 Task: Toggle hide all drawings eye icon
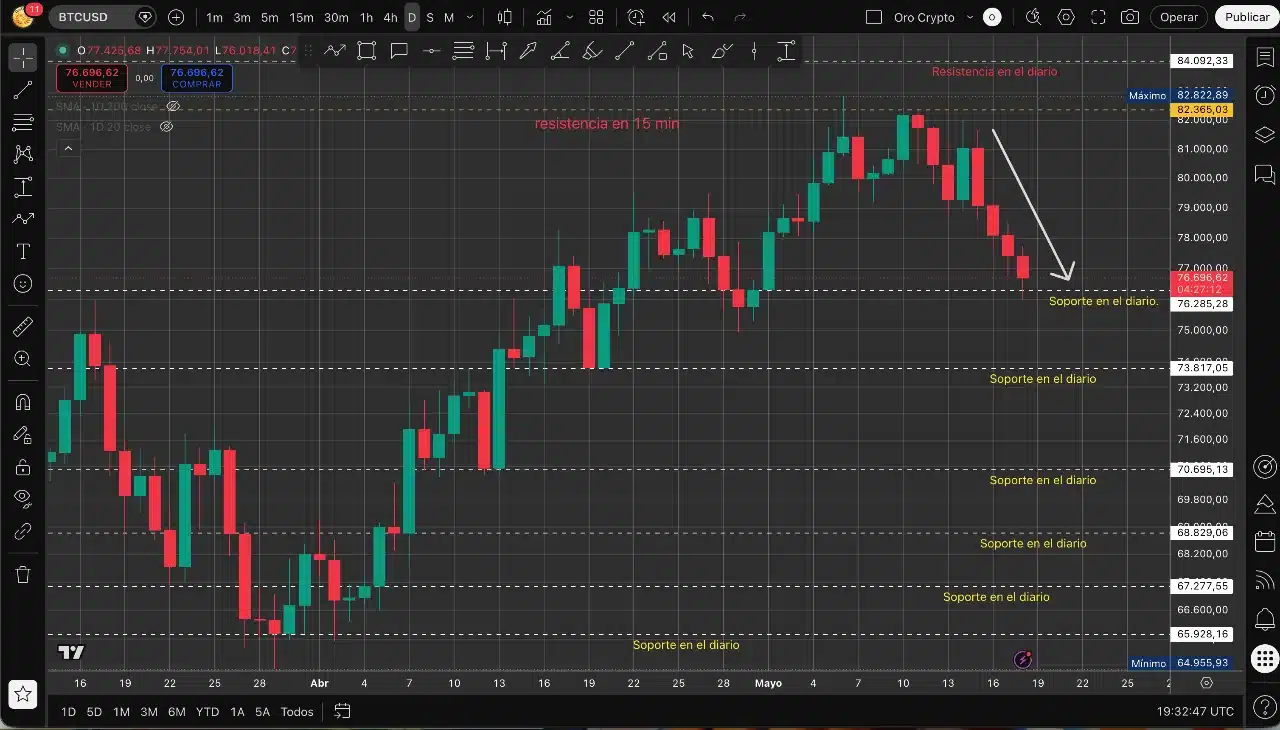click(23, 499)
